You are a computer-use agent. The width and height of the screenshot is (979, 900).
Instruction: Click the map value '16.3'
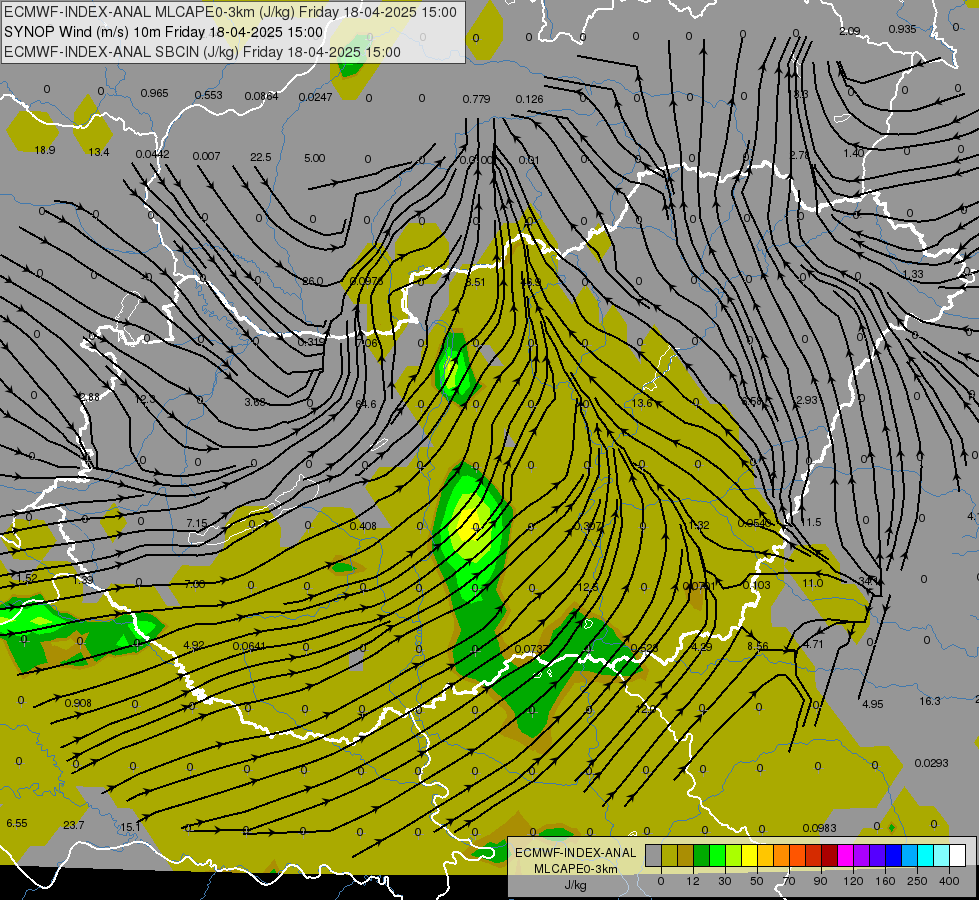[930, 701]
